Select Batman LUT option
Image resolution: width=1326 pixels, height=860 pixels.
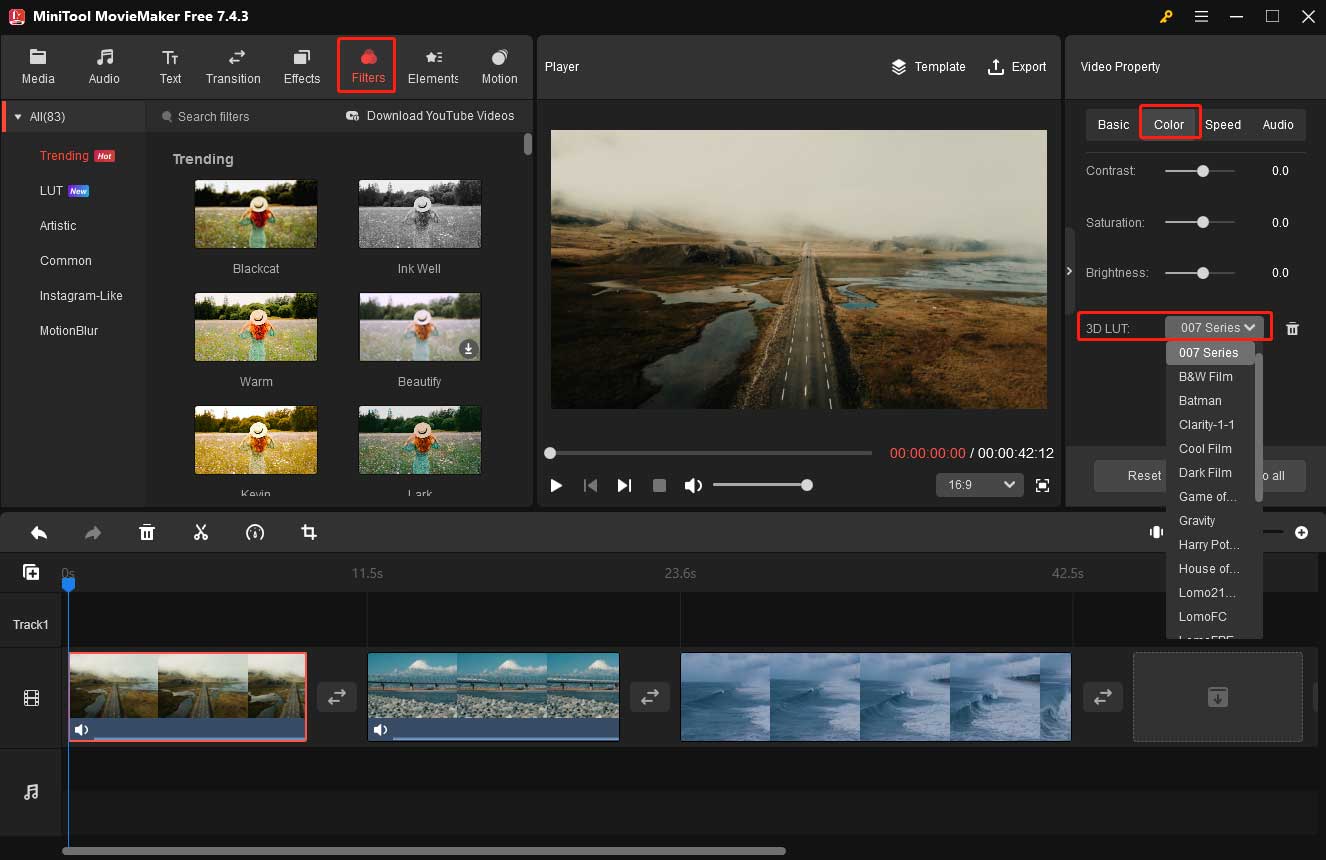click(1210, 401)
